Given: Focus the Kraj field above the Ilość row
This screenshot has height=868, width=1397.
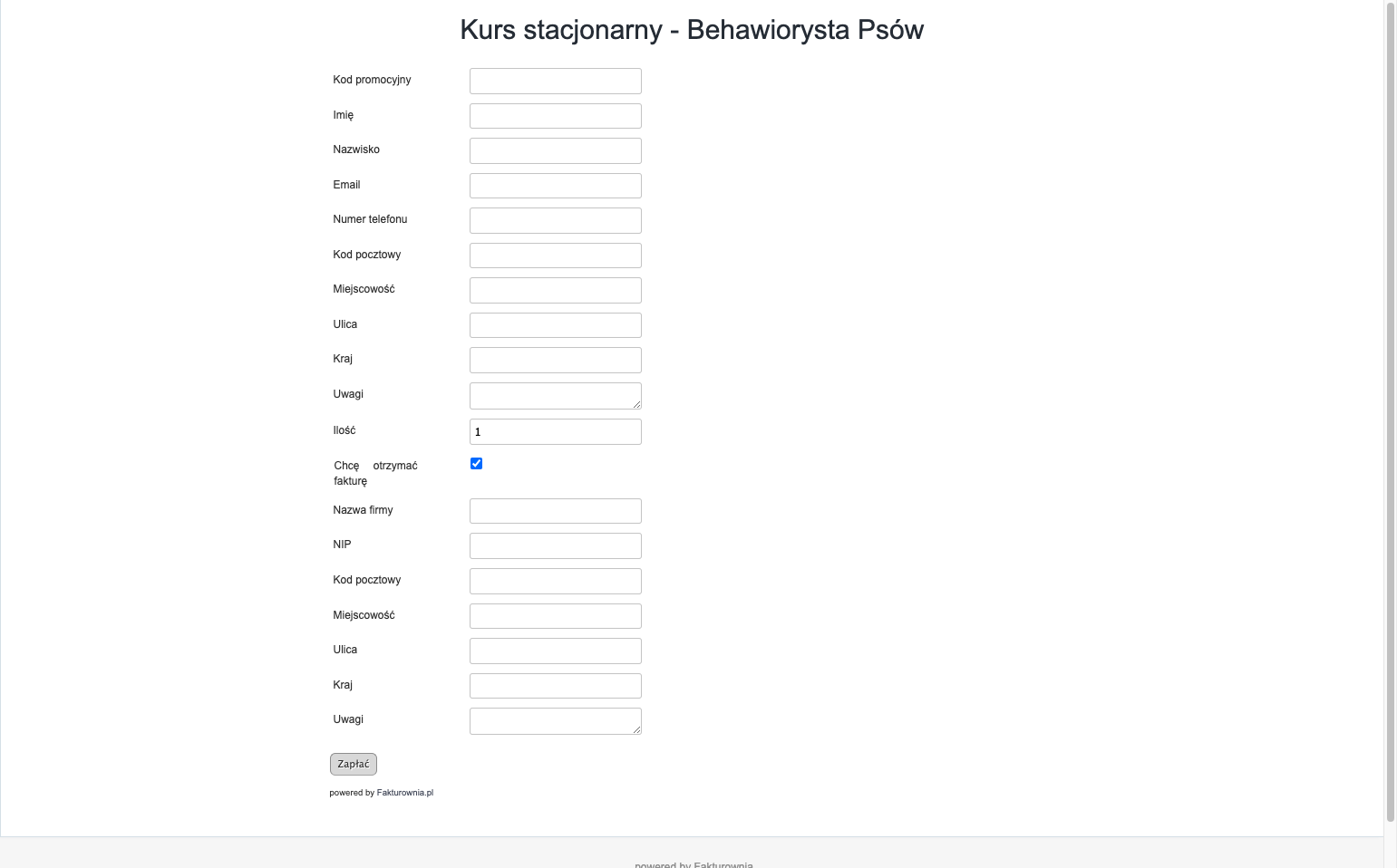Looking at the screenshot, I should click(x=555, y=360).
